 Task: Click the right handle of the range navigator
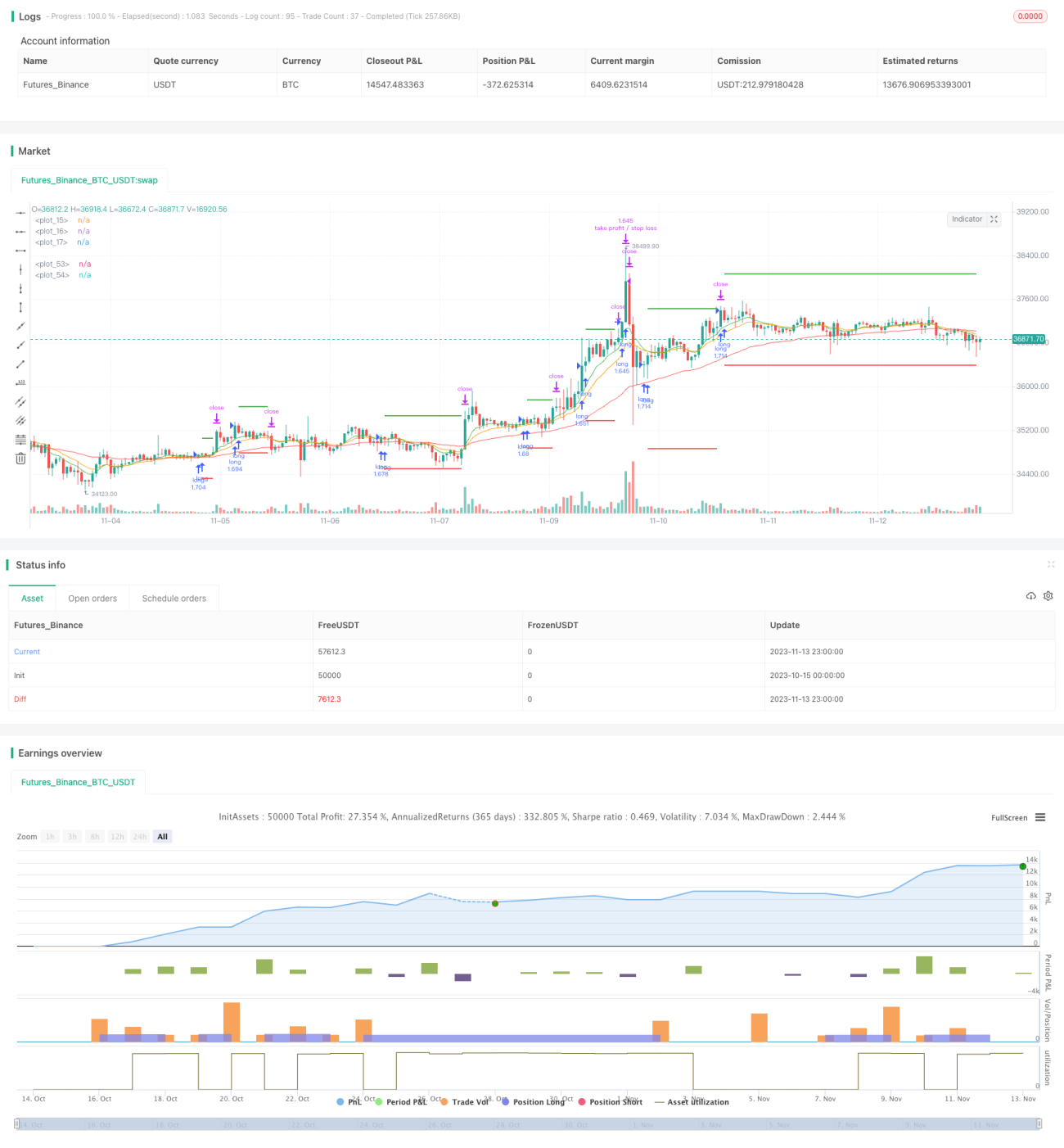(x=1040, y=1124)
